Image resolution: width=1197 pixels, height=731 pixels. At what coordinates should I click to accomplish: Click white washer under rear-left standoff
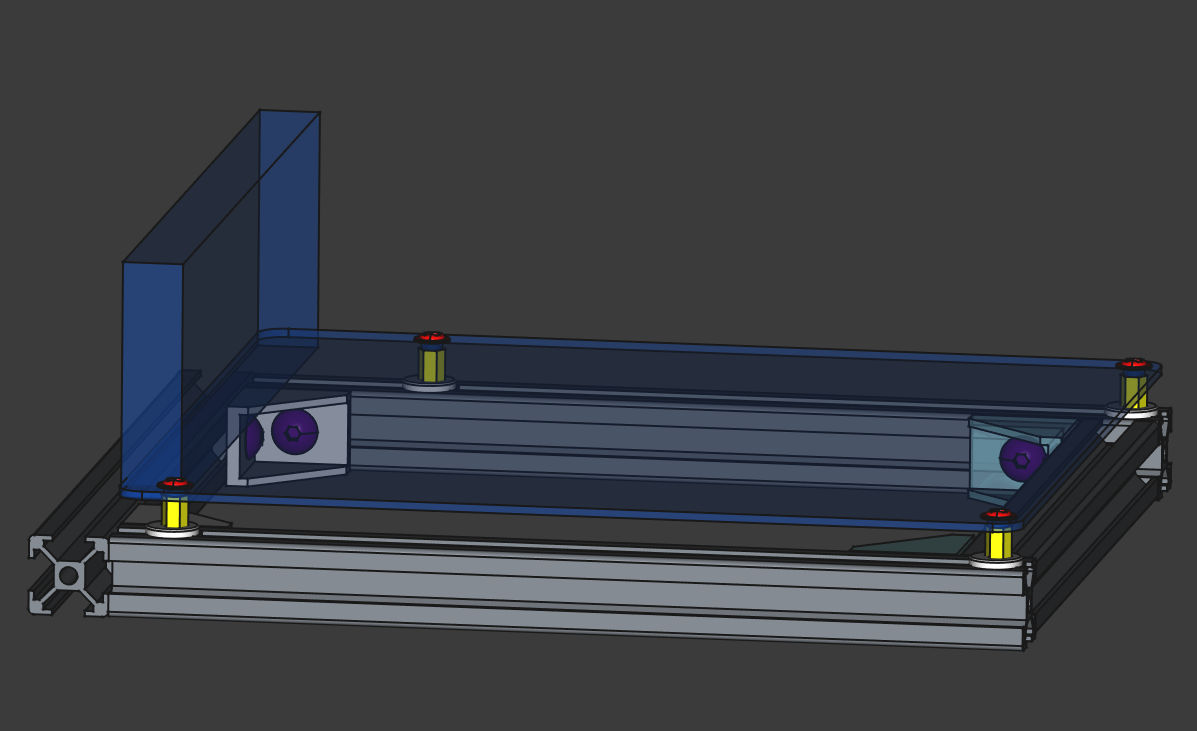click(430, 385)
